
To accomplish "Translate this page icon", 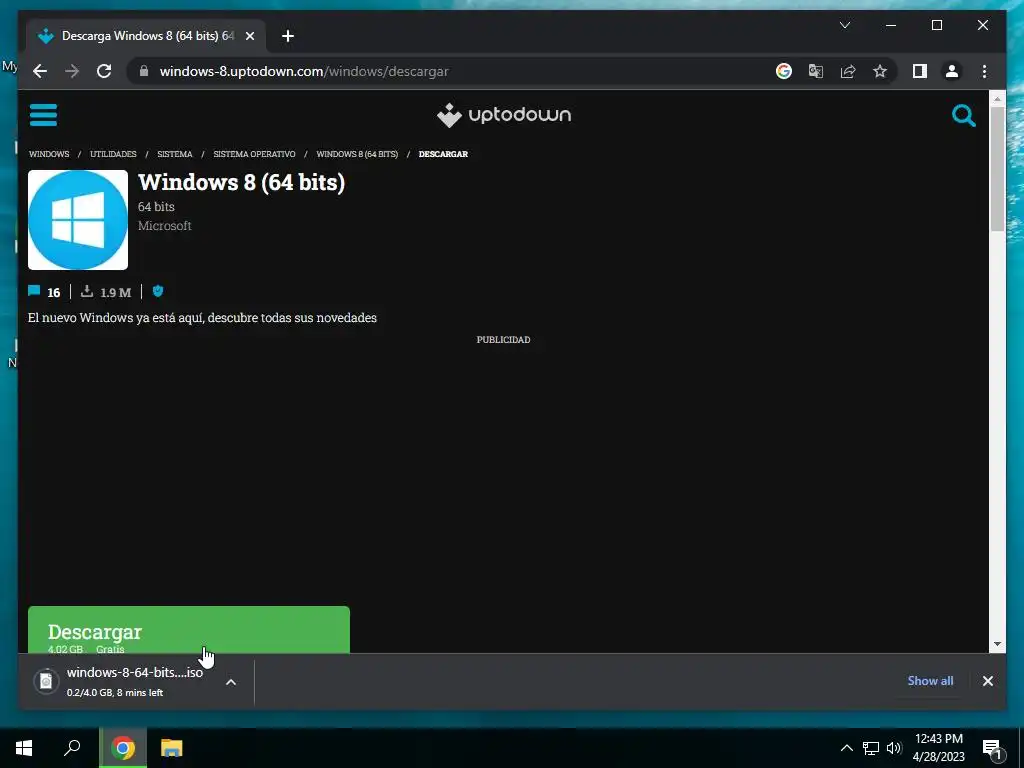I will tap(816, 71).
